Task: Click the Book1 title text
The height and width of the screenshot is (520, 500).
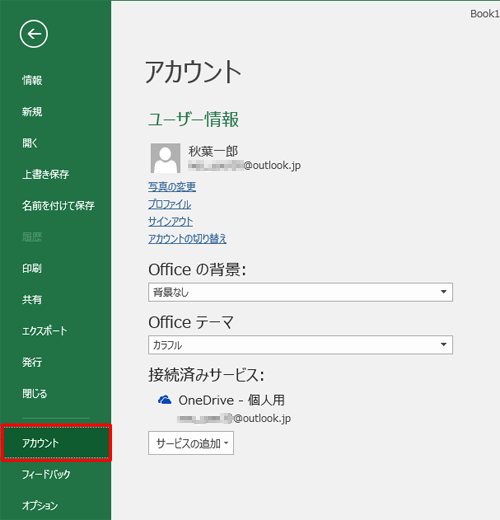Action: tap(485, 14)
